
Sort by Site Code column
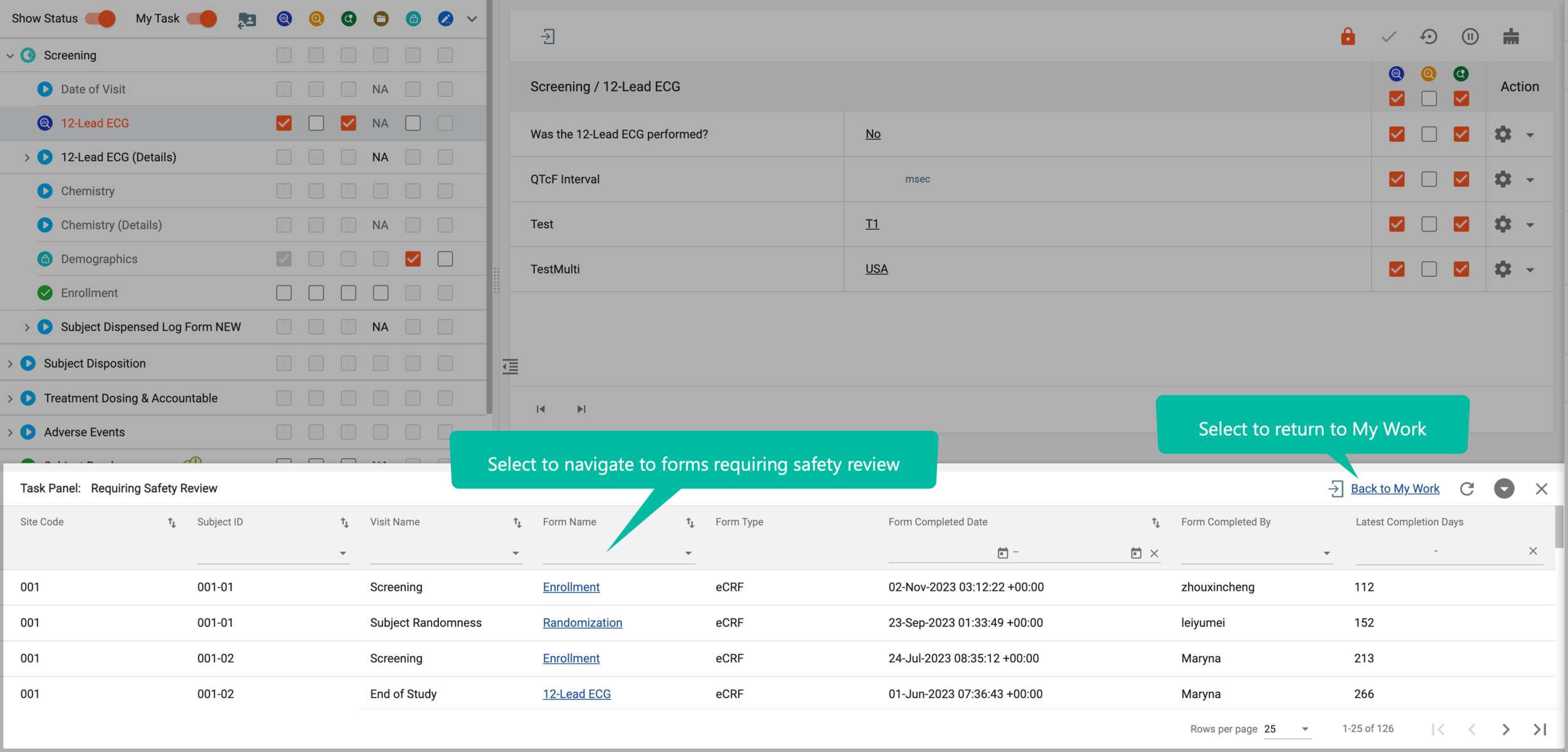tap(171, 522)
